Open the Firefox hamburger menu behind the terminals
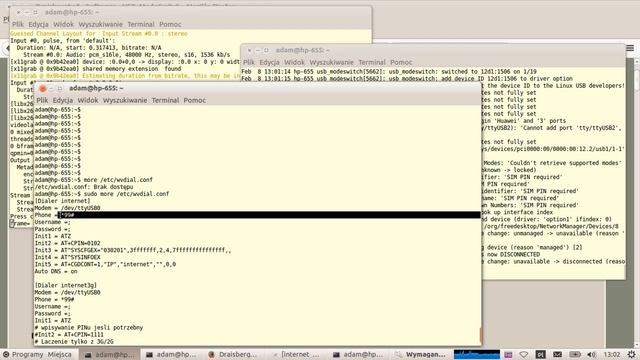This screenshot has height=360, width=640. [x=630, y=48]
